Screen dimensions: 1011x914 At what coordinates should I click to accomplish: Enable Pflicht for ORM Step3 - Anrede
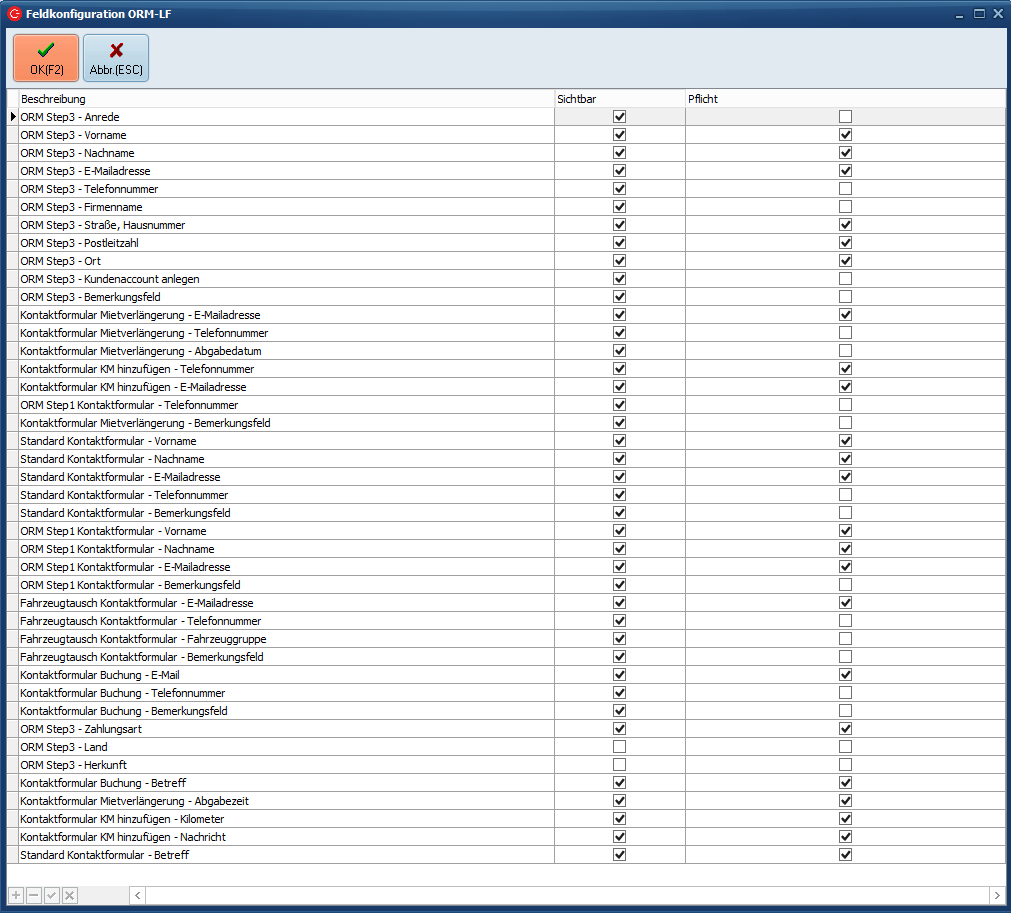tap(845, 117)
